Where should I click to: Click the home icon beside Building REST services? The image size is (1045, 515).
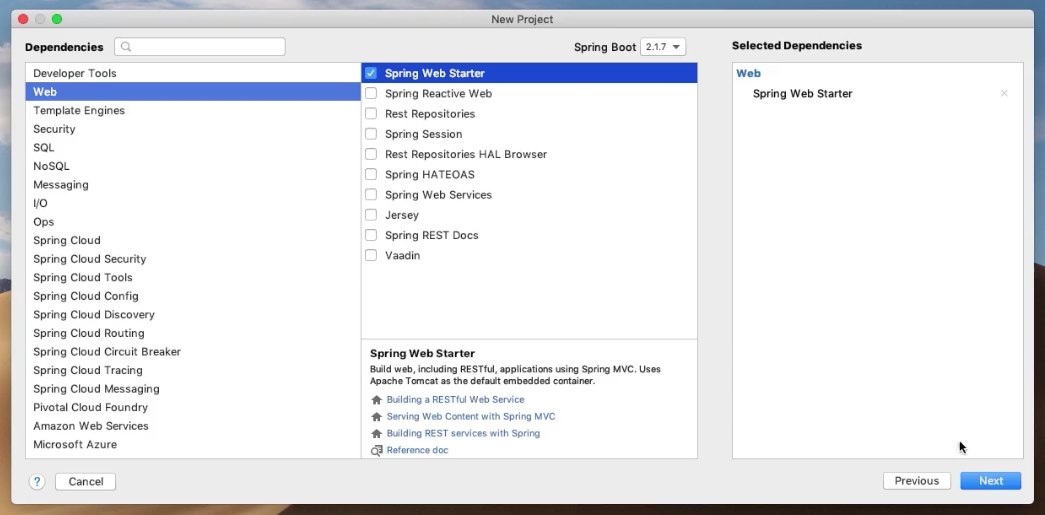(x=377, y=433)
